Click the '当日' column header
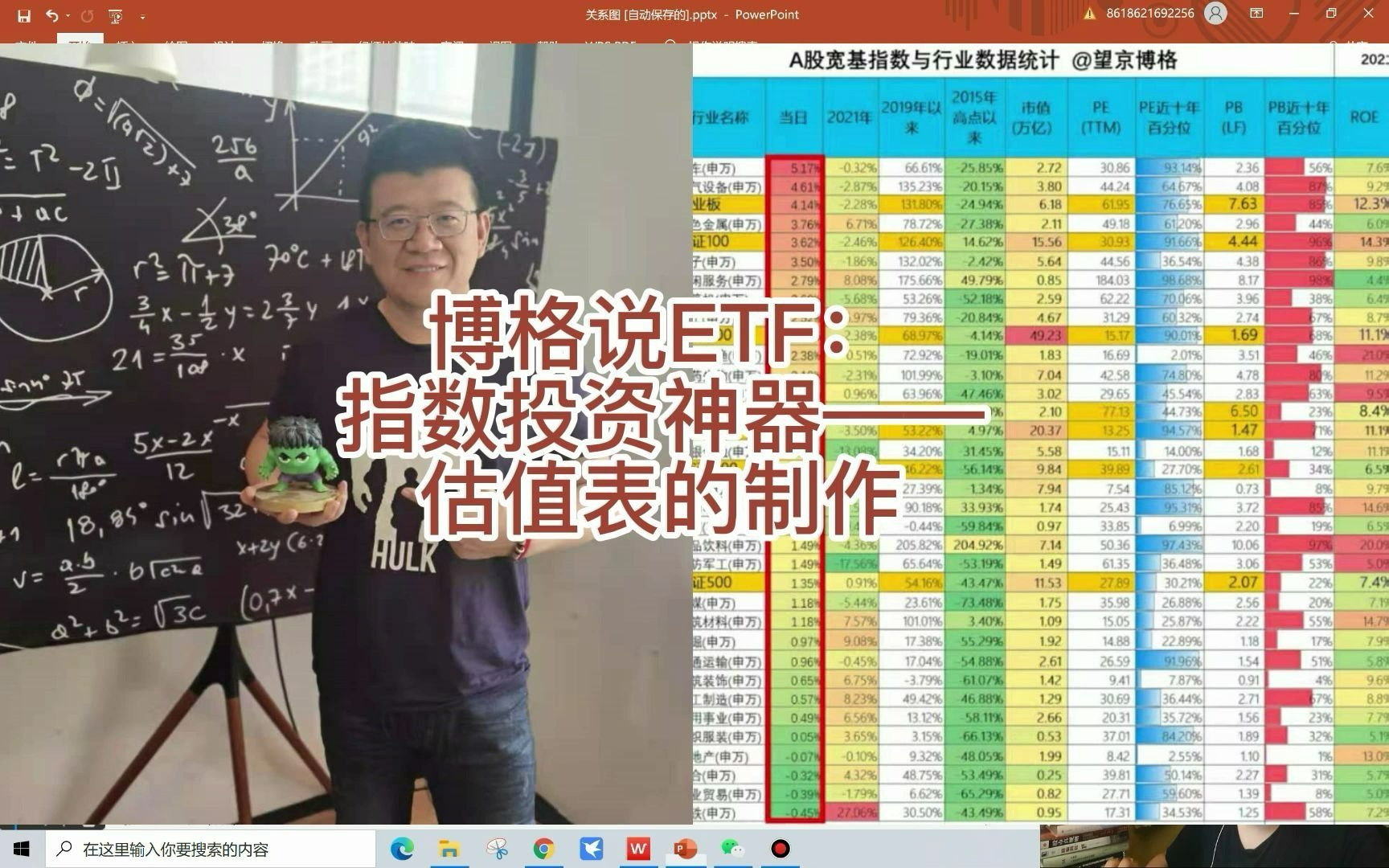1389x868 pixels. point(793,117)
